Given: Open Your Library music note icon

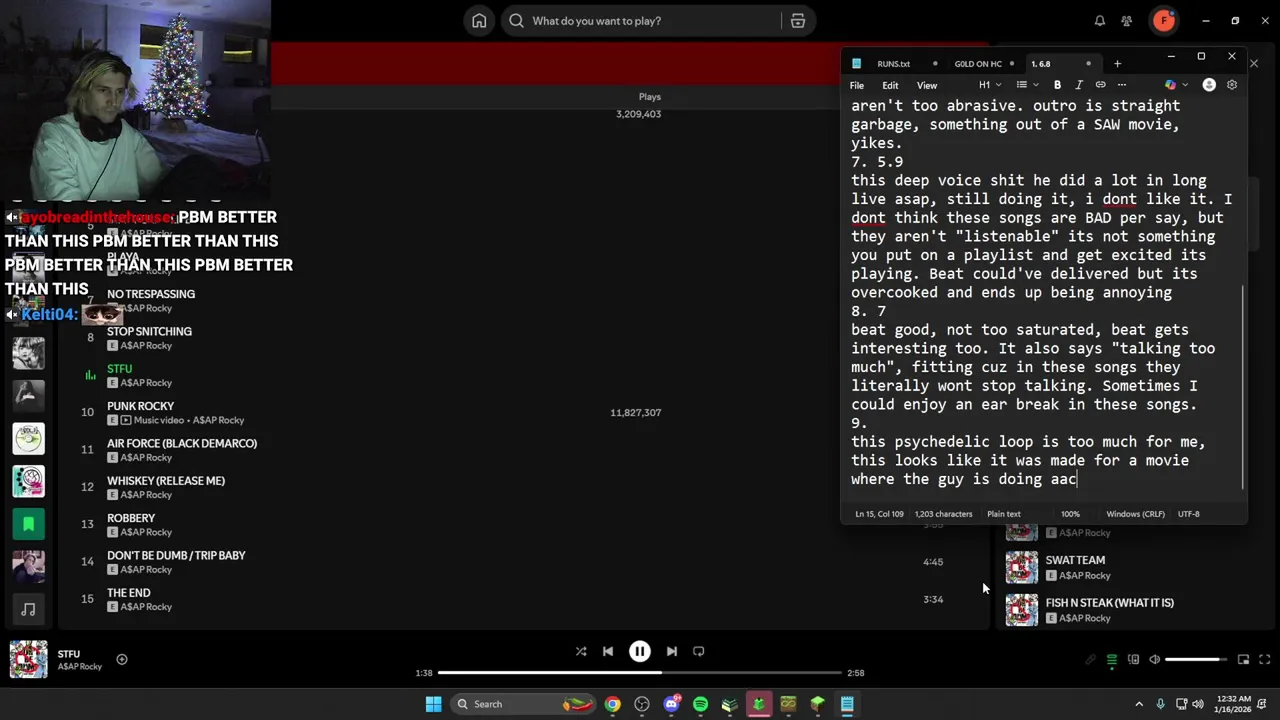Looking at the screenshot, I should (x=28, y=609).
